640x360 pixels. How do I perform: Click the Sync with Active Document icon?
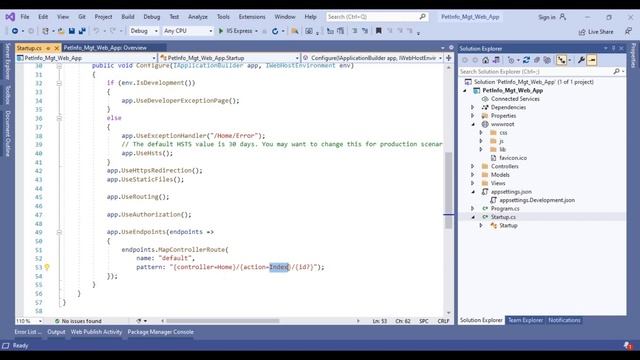coord(526,60)
